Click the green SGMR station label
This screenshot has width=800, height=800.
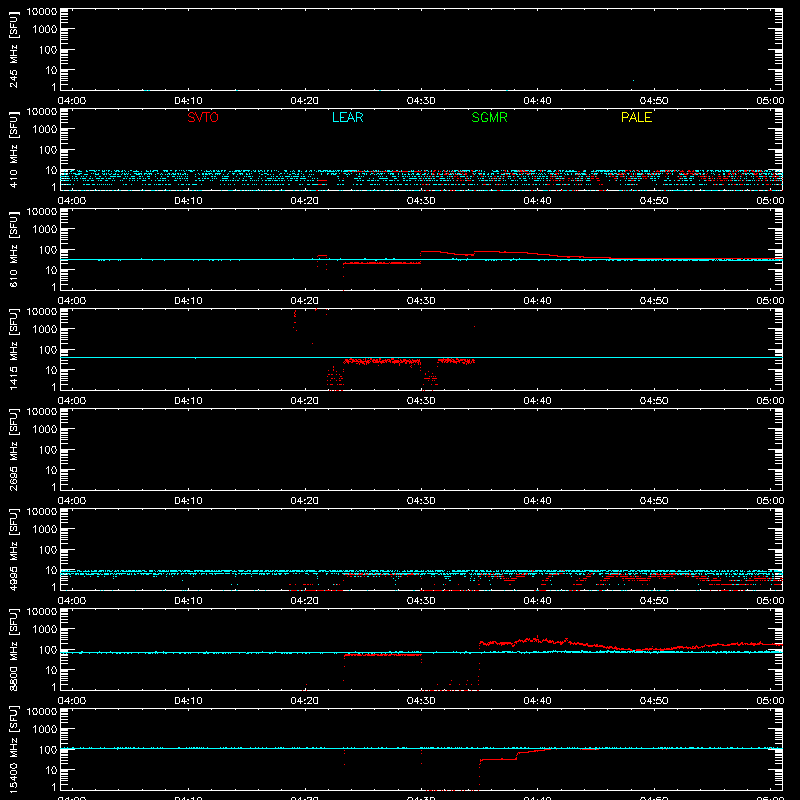click(x=489, y=117)
